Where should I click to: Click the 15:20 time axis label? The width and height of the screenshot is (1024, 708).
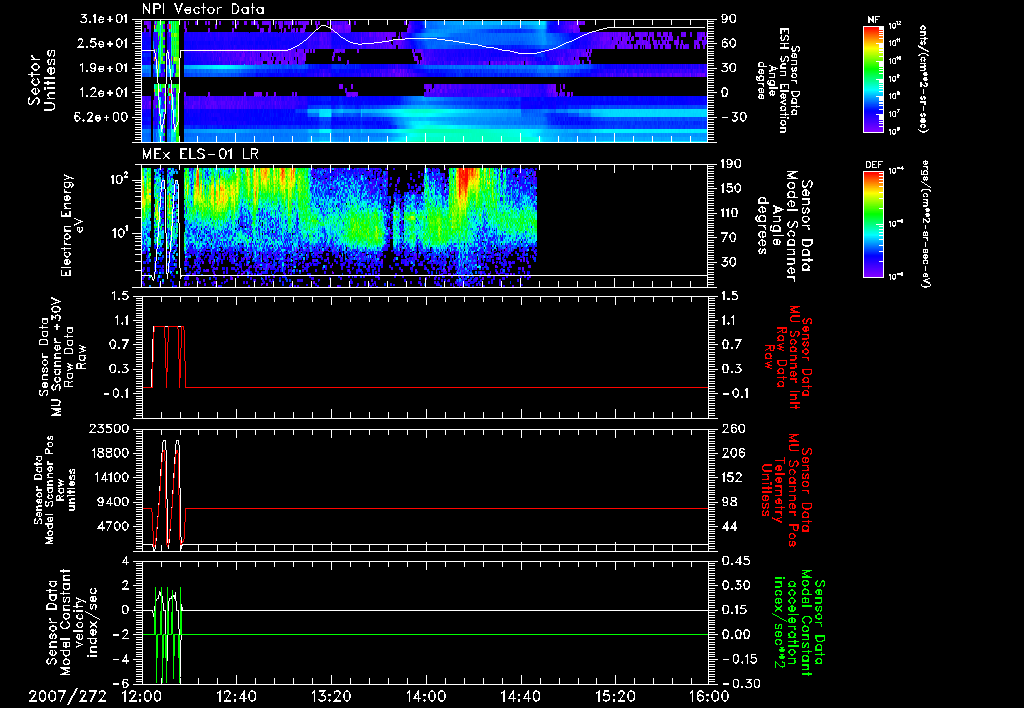point(615,696)
